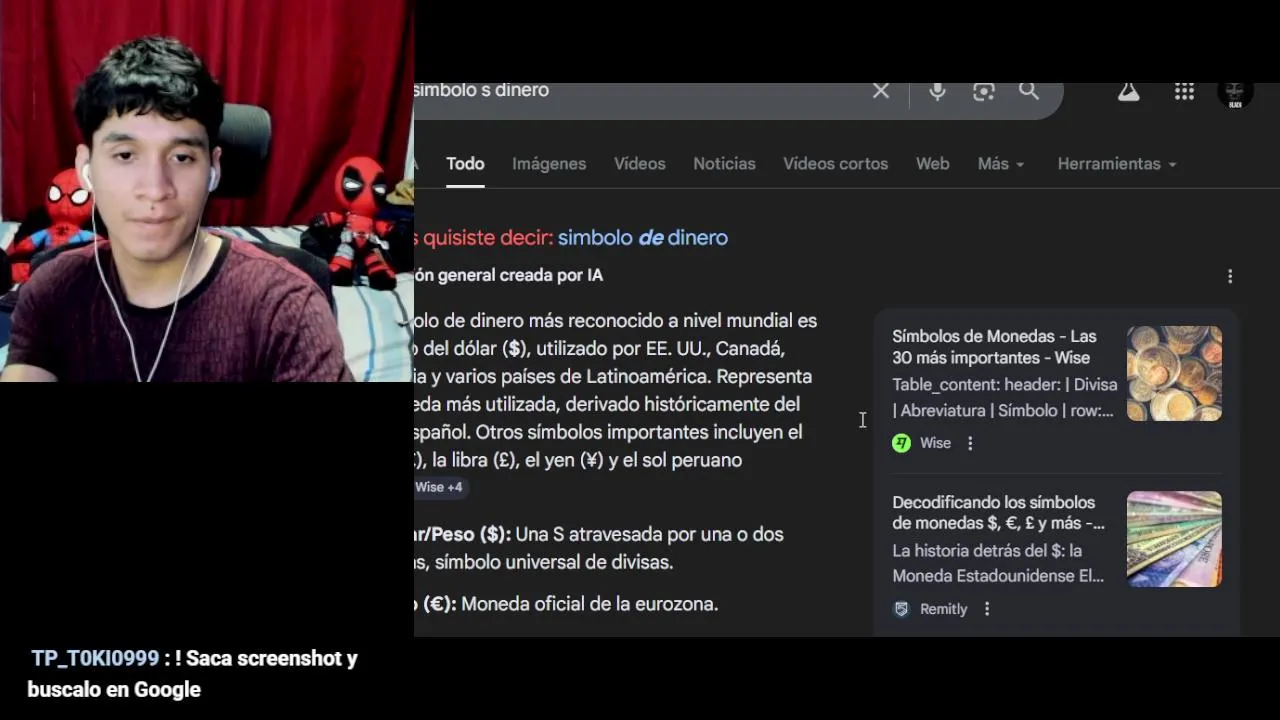The width and height of the screenshot is (1280, 720).
Task: Expand the Herramientas dropdown
Action: (x=1117, y=164)
